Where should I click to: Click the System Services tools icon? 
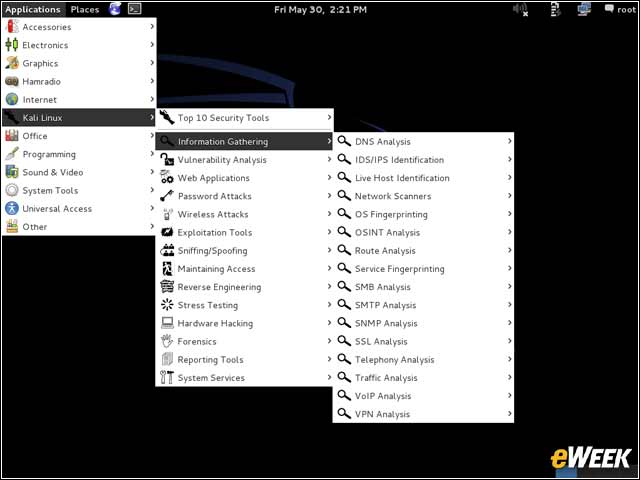pos(167,377)
